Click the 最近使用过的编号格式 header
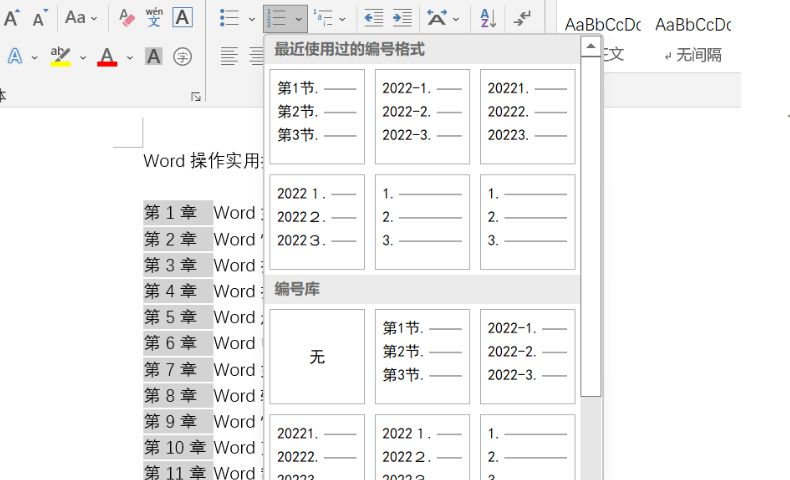This screenshot has width=790, height=480. click(x=349, y=49)
